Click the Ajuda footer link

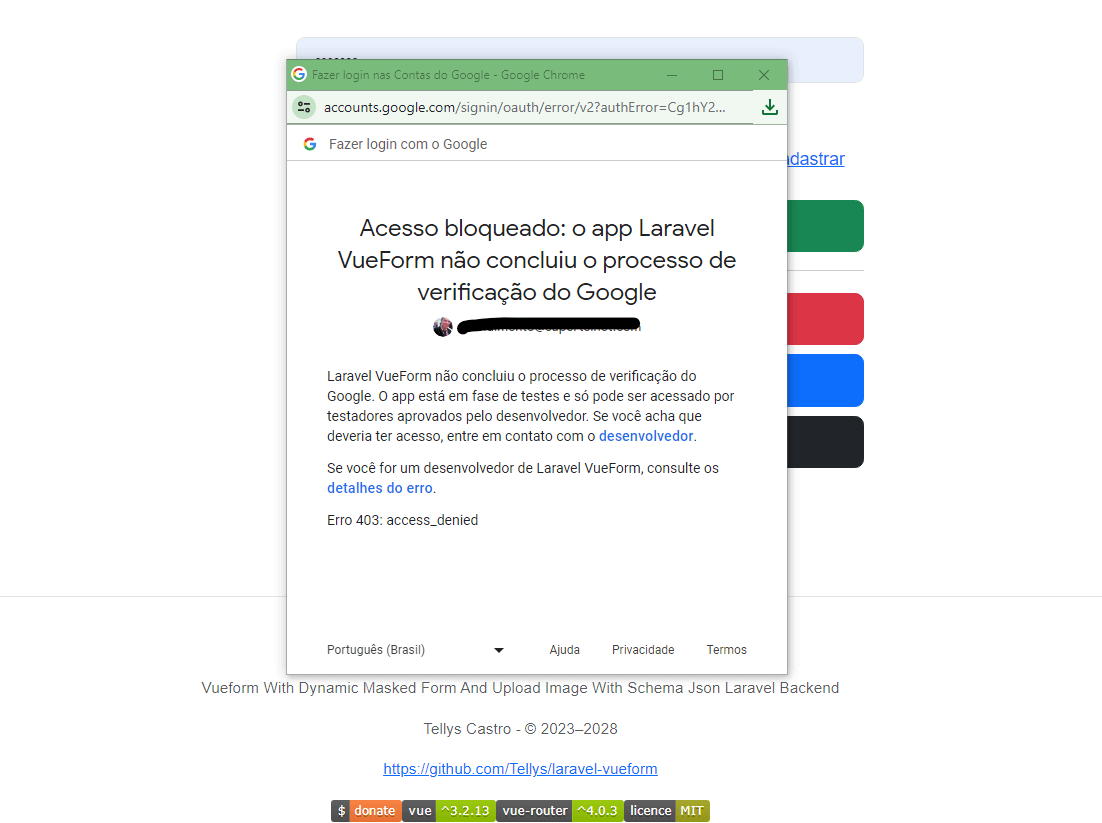pos(564,650)
